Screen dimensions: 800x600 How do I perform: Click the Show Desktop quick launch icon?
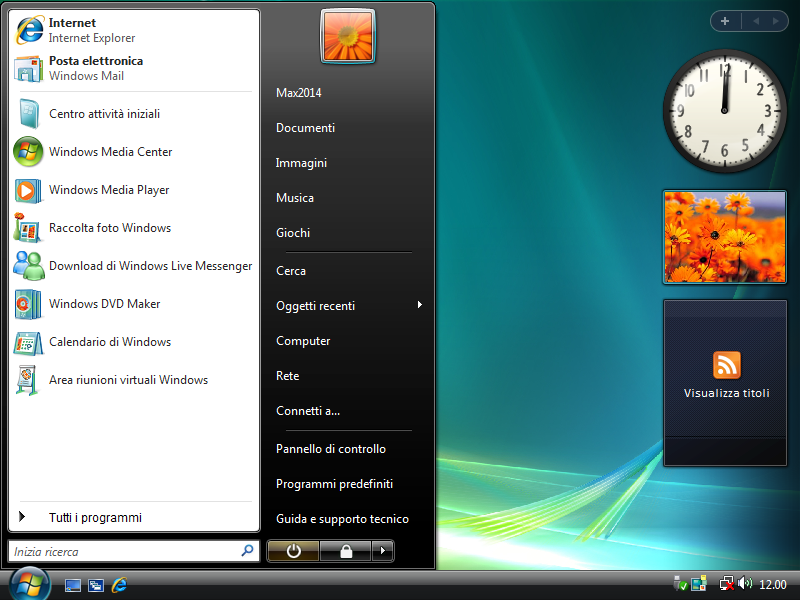(72, 585)
